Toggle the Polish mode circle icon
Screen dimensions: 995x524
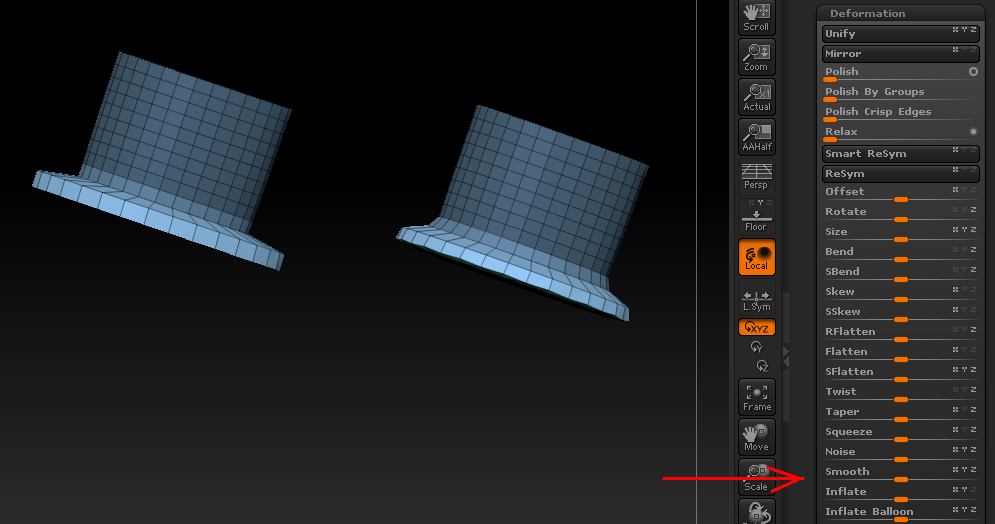[x=973, y=72]
